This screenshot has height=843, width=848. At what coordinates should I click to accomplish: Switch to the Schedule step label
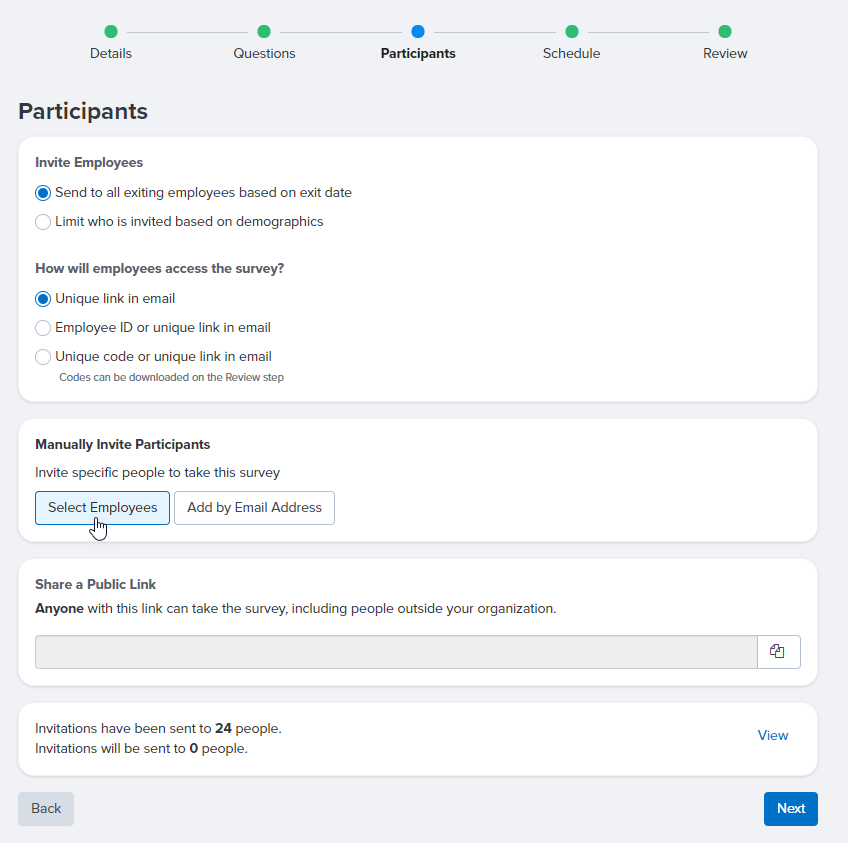pos(572,54)
